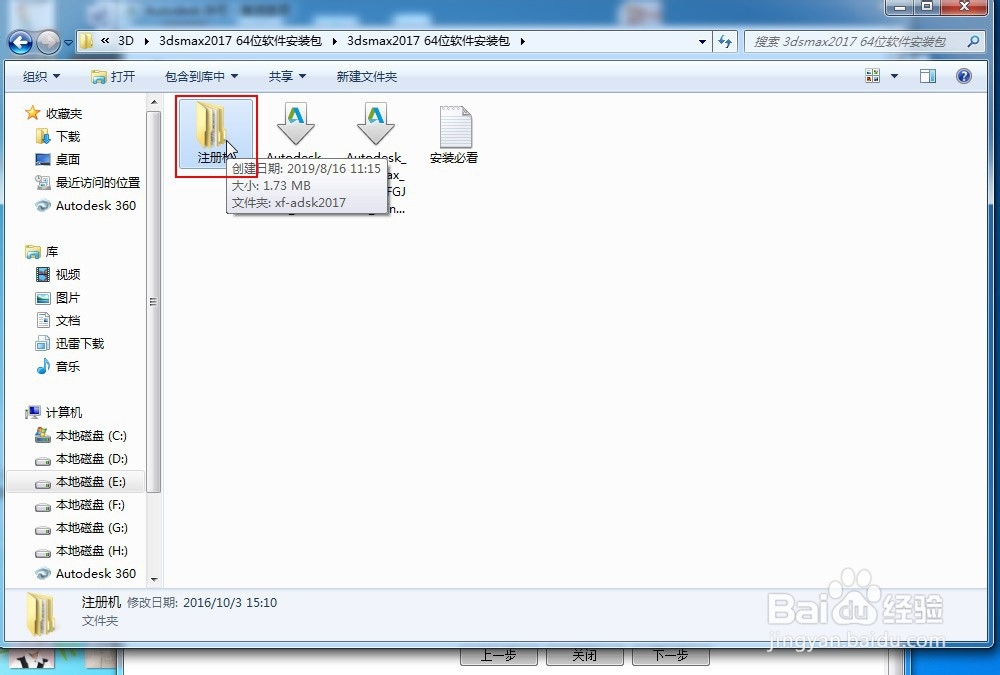Open 本地磁盘 (D:)
The width and height of the screenshot is (1000, 675).
(91, 459)
